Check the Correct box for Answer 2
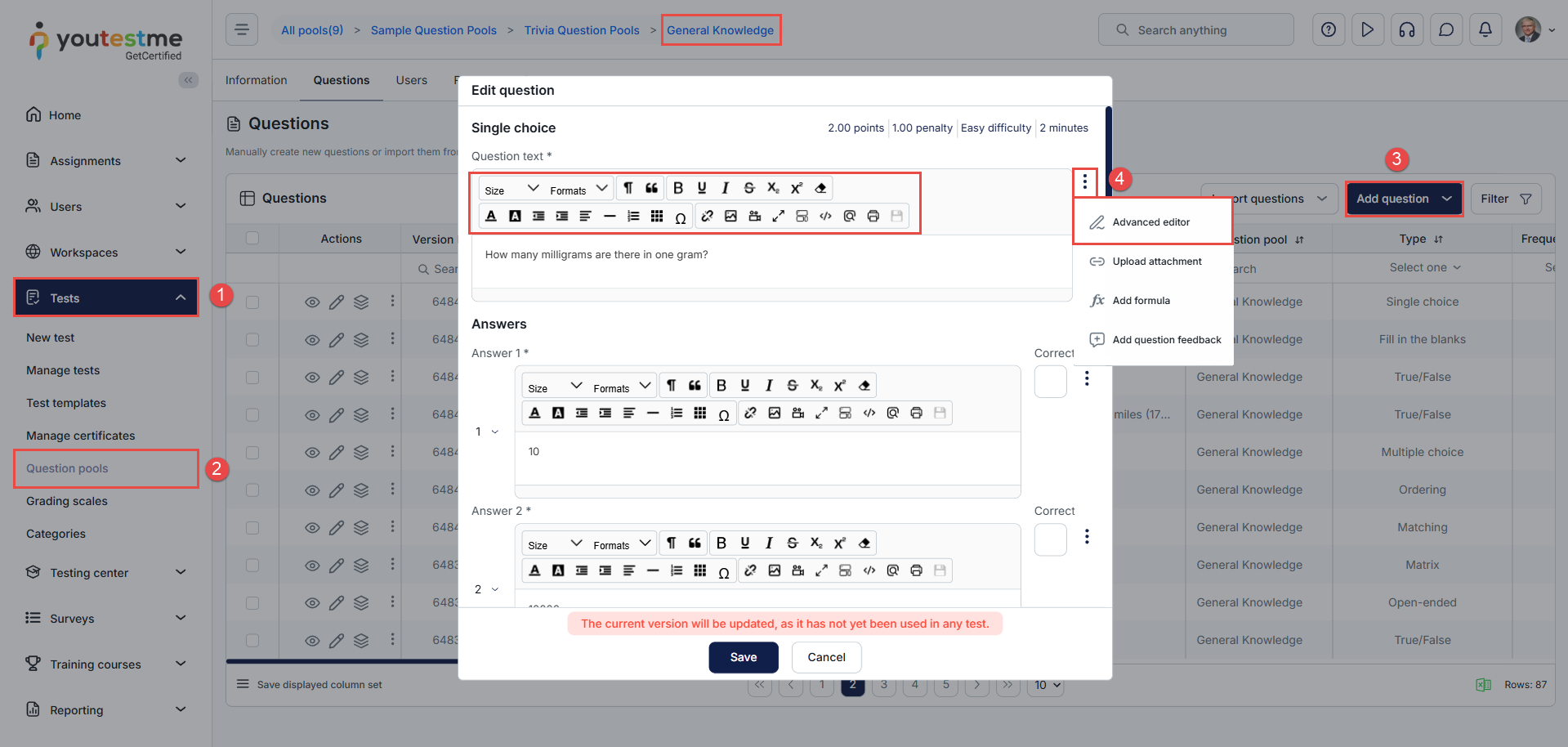 [x=1050, y=539]
